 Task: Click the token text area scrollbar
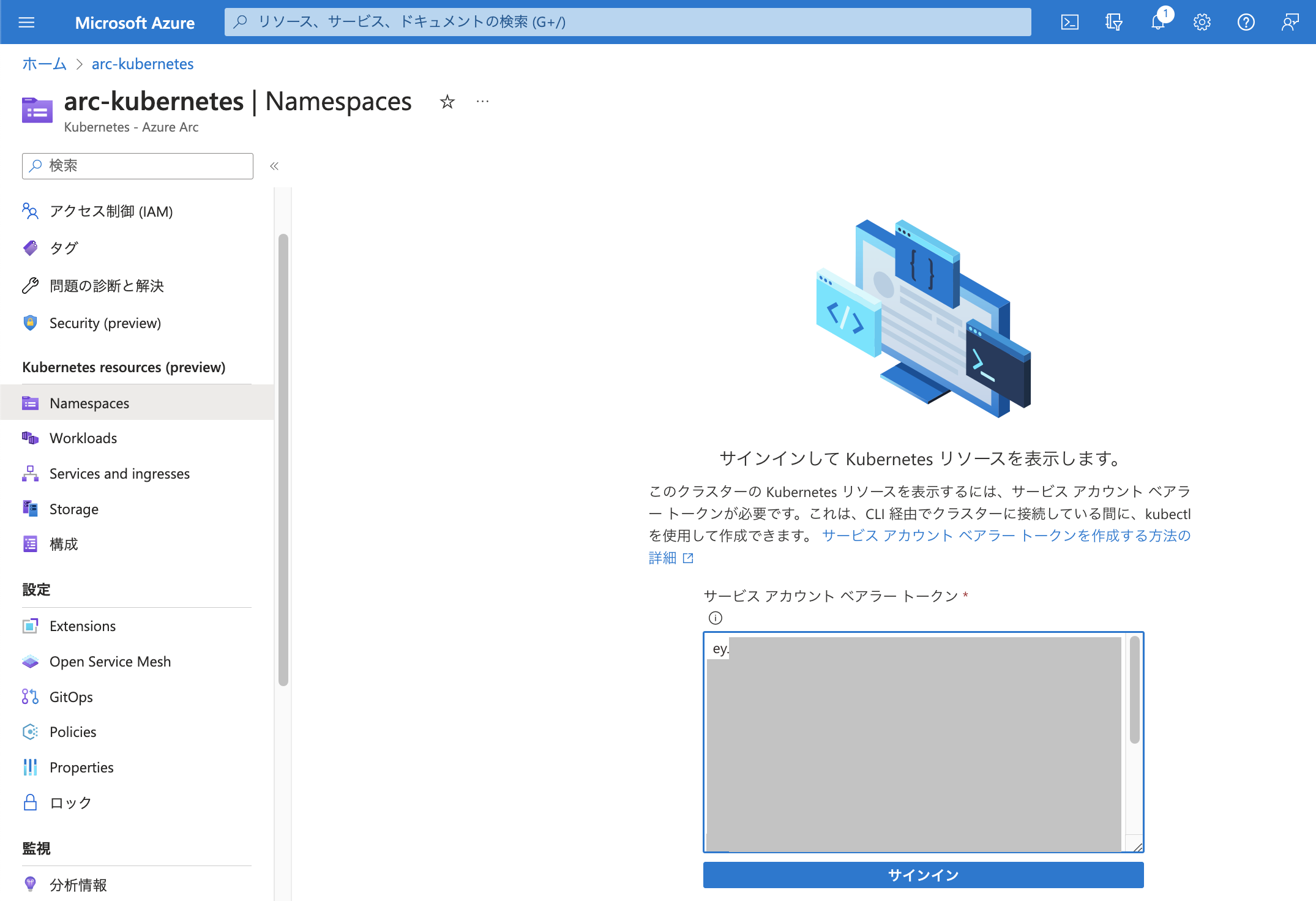(x=1134, y=690)
